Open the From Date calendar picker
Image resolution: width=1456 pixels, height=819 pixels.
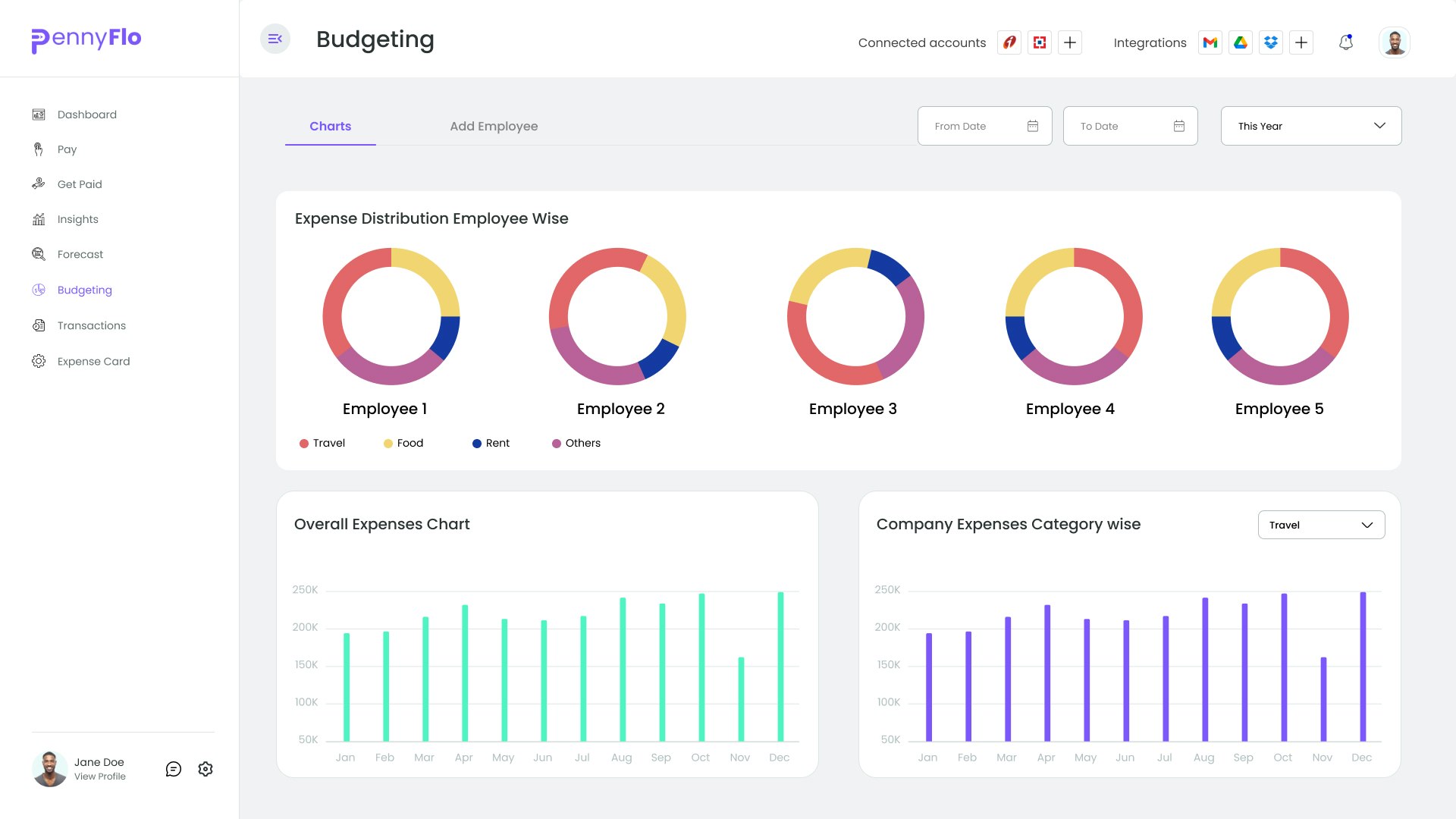click(x=1033, y=126)
